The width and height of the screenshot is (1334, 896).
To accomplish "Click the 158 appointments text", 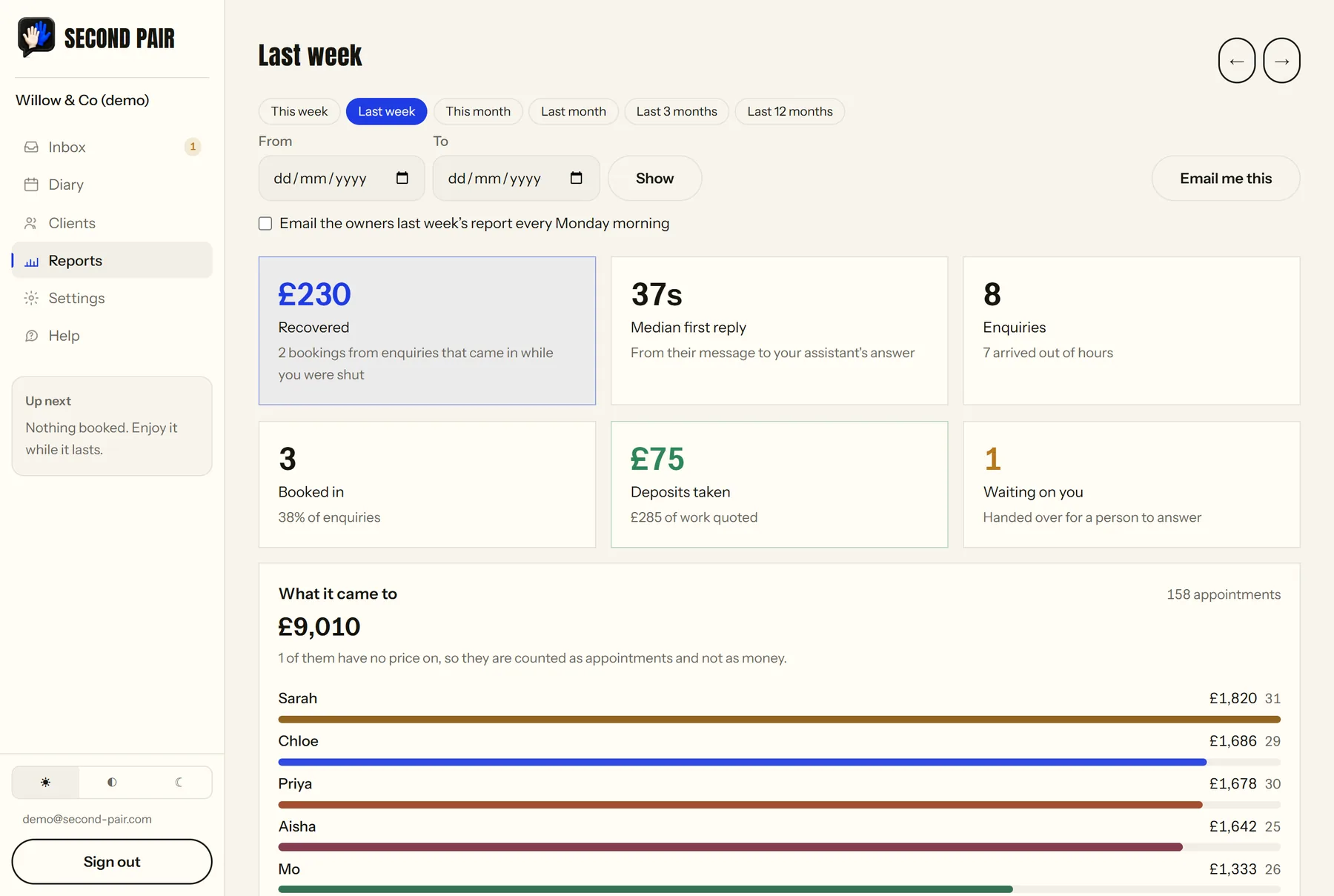I will point(1224,594).
